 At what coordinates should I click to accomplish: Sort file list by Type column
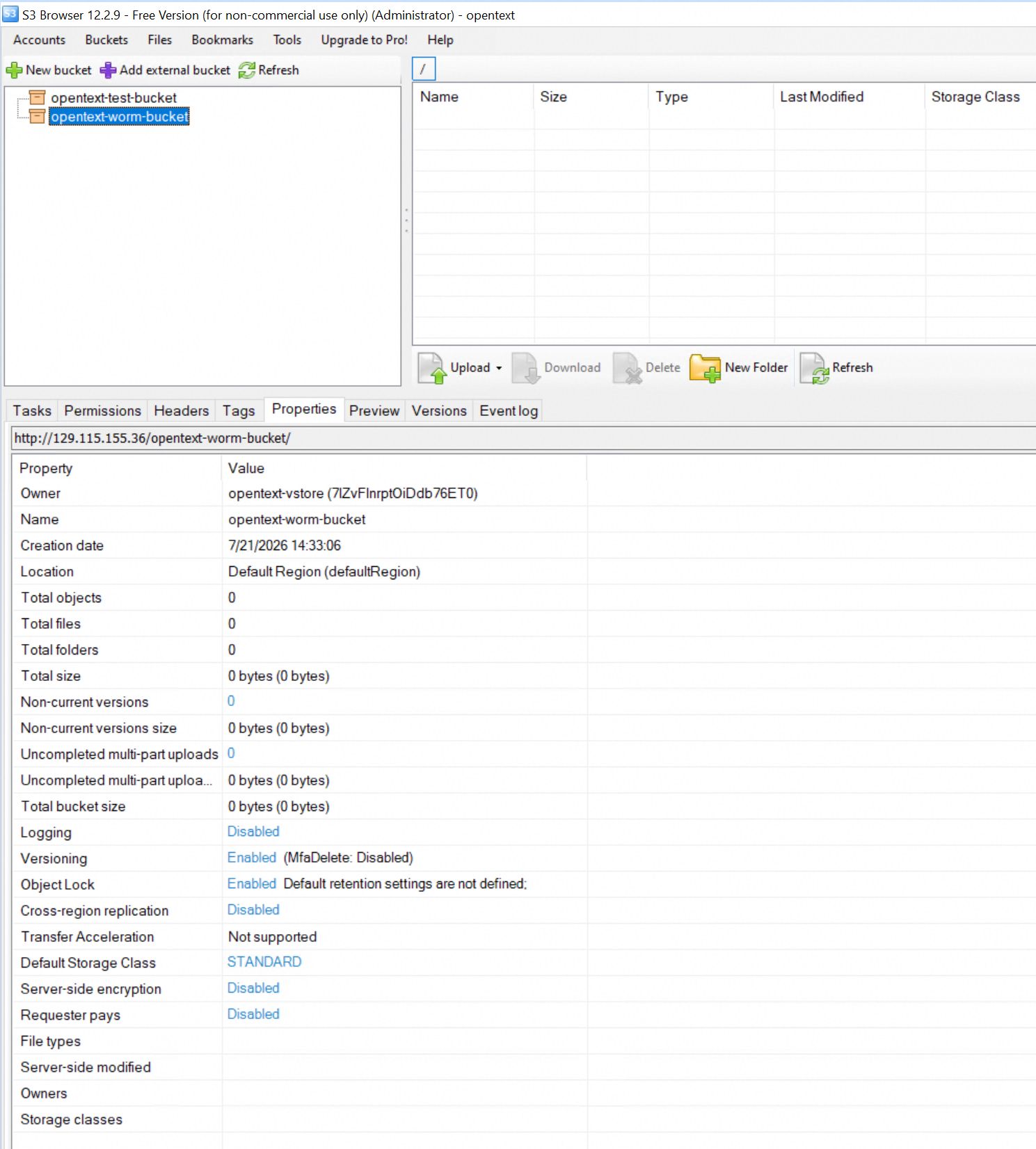click(711, 97)
